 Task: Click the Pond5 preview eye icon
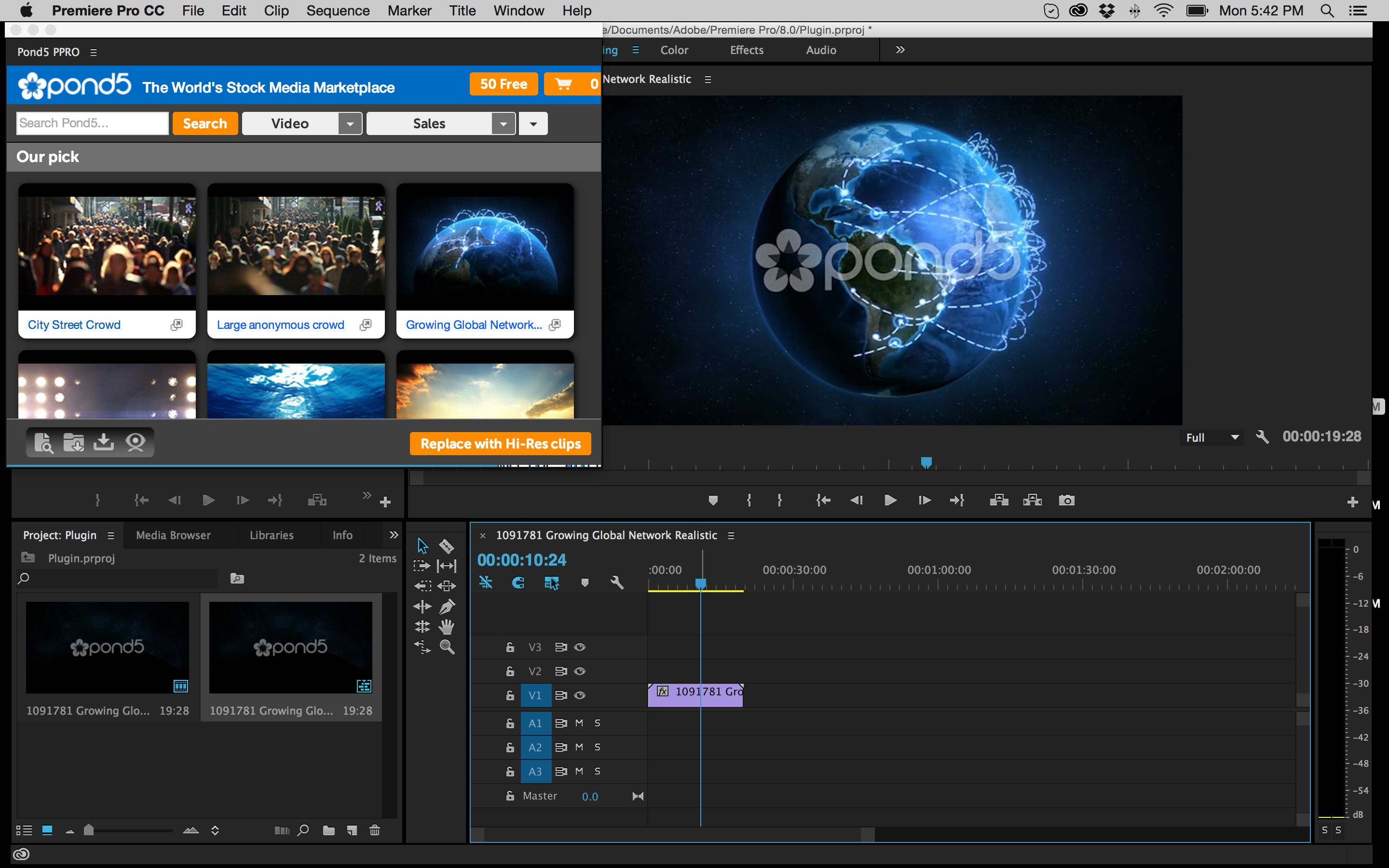[x=136, y=442]
